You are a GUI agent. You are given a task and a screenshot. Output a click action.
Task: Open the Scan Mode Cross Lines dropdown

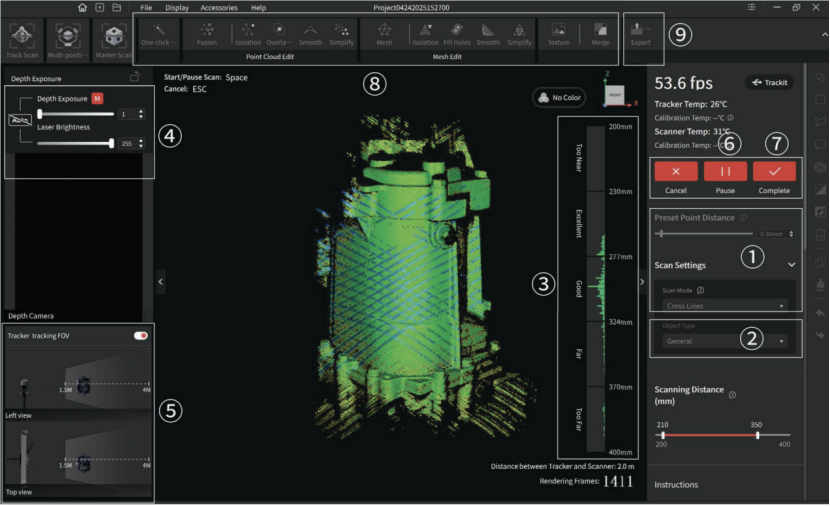(726, 306)
